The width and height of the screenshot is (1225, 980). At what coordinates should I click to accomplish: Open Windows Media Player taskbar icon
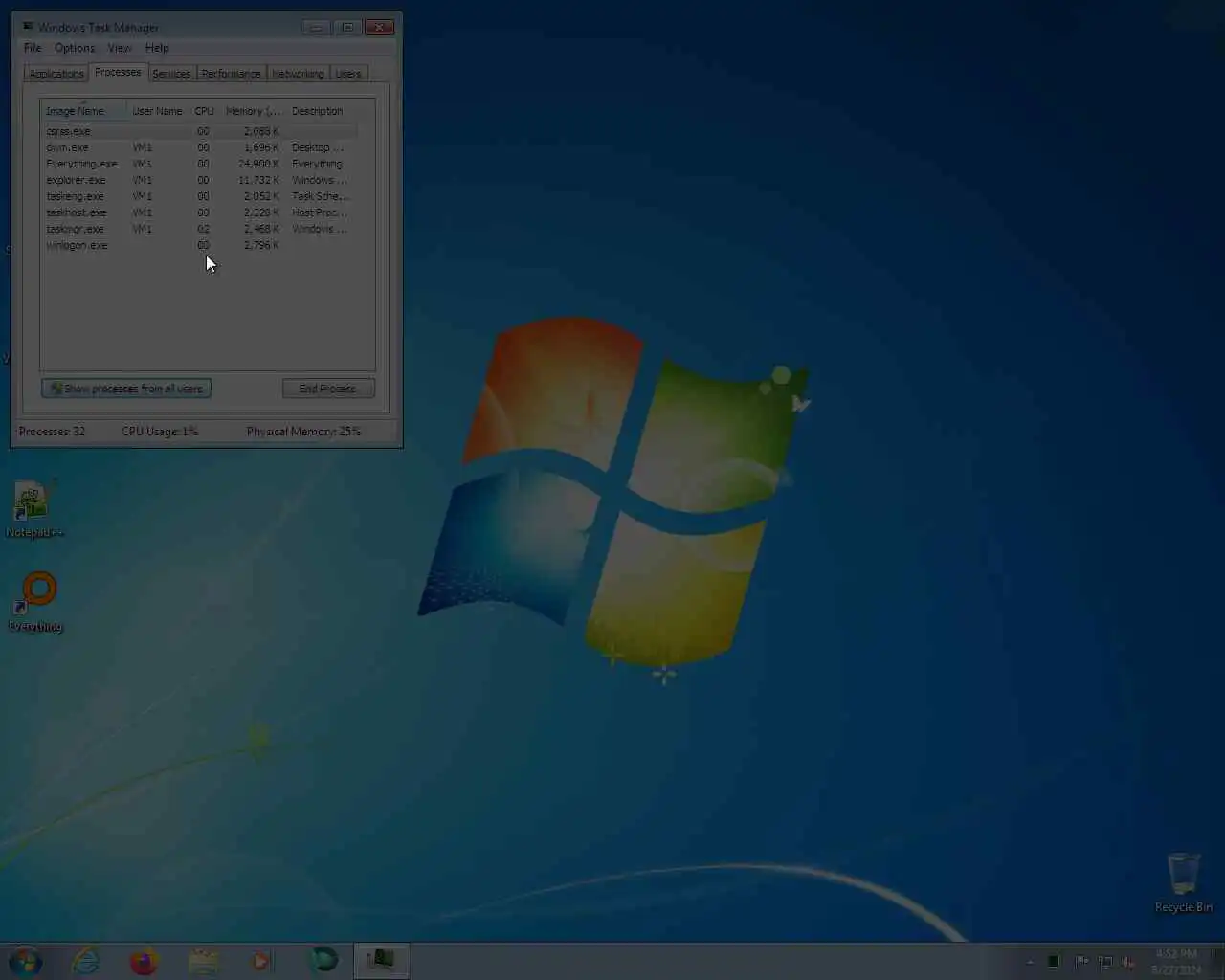point(262,961)
